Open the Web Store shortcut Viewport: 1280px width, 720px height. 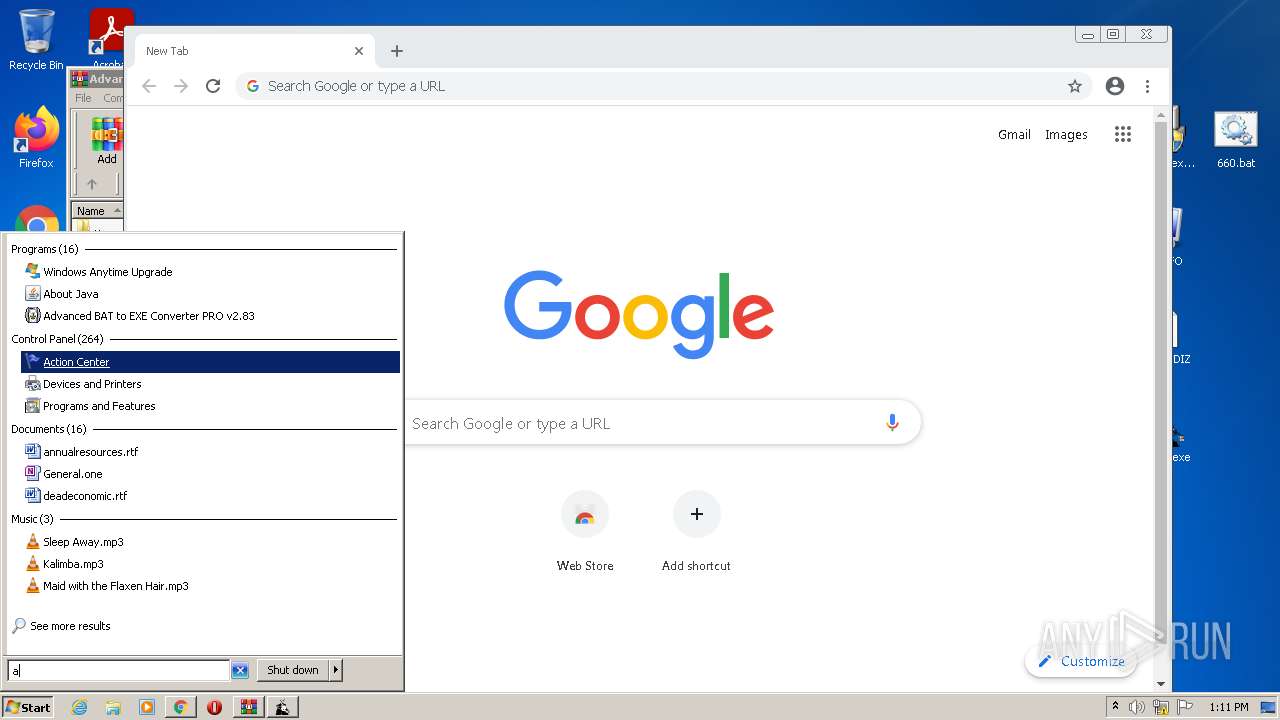pyautogui.click(x=585, y=531)
